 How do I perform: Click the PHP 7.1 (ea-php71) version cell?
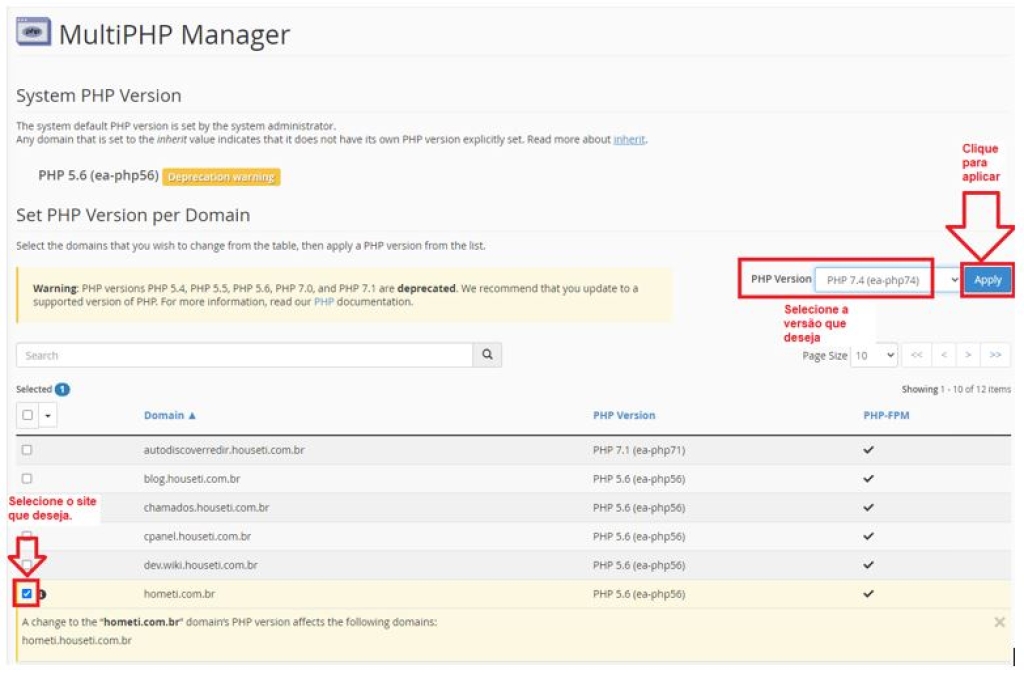(639, 450)
